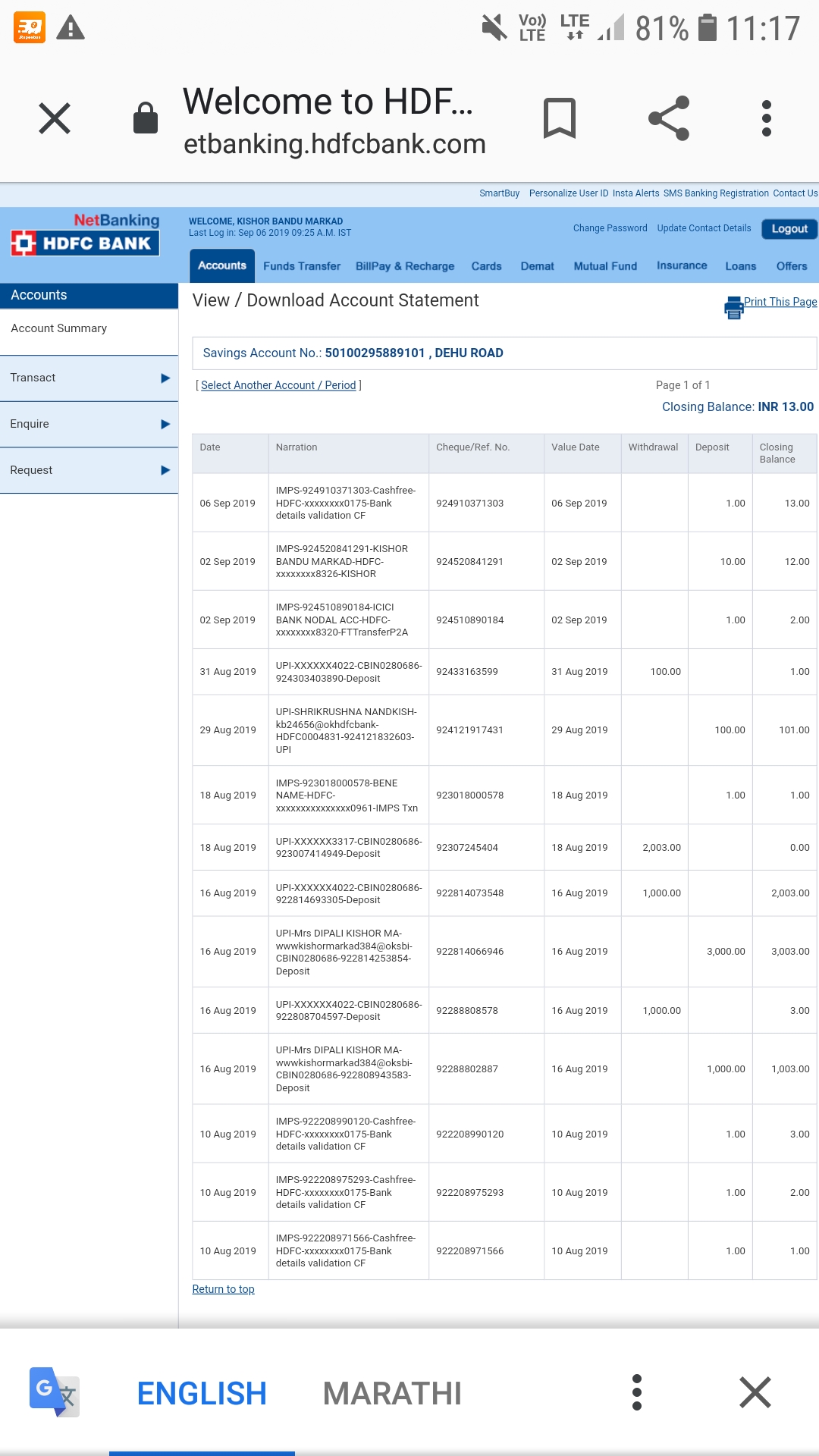Select the Mutual Fund tab
Screen dimensions: 819x1456
pos(605,266)
